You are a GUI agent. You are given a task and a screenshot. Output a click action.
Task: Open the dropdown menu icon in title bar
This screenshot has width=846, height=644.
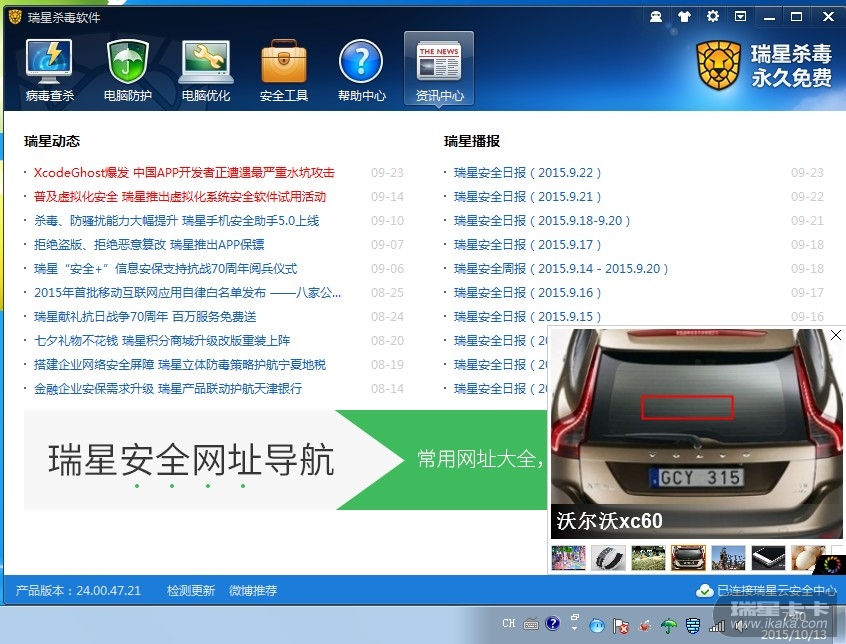[741, 17]
